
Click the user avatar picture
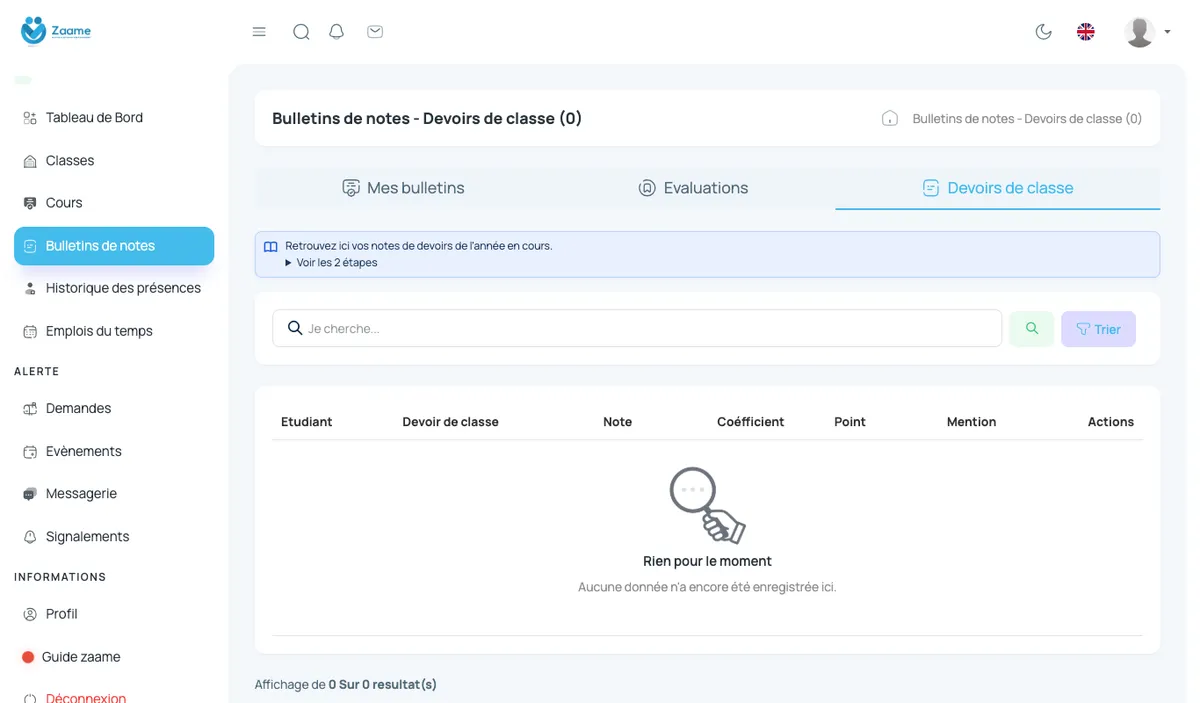(1140, 32)
